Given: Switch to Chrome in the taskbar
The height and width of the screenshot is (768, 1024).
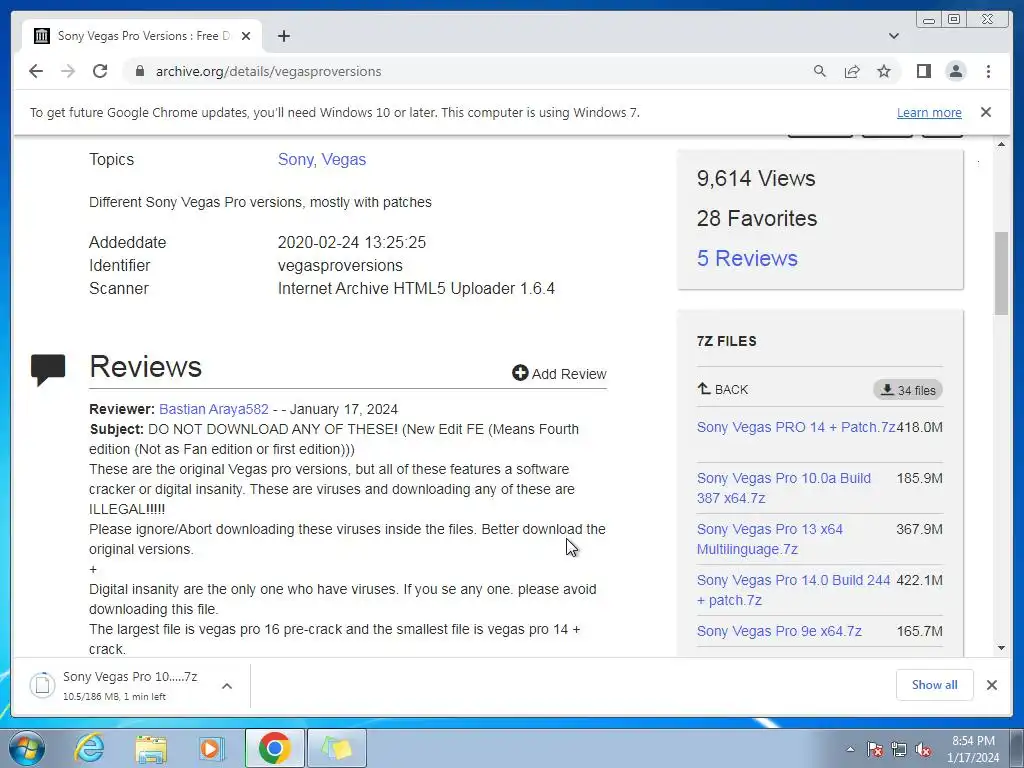Looking at the screenshot, I should (x=274, y=748).
